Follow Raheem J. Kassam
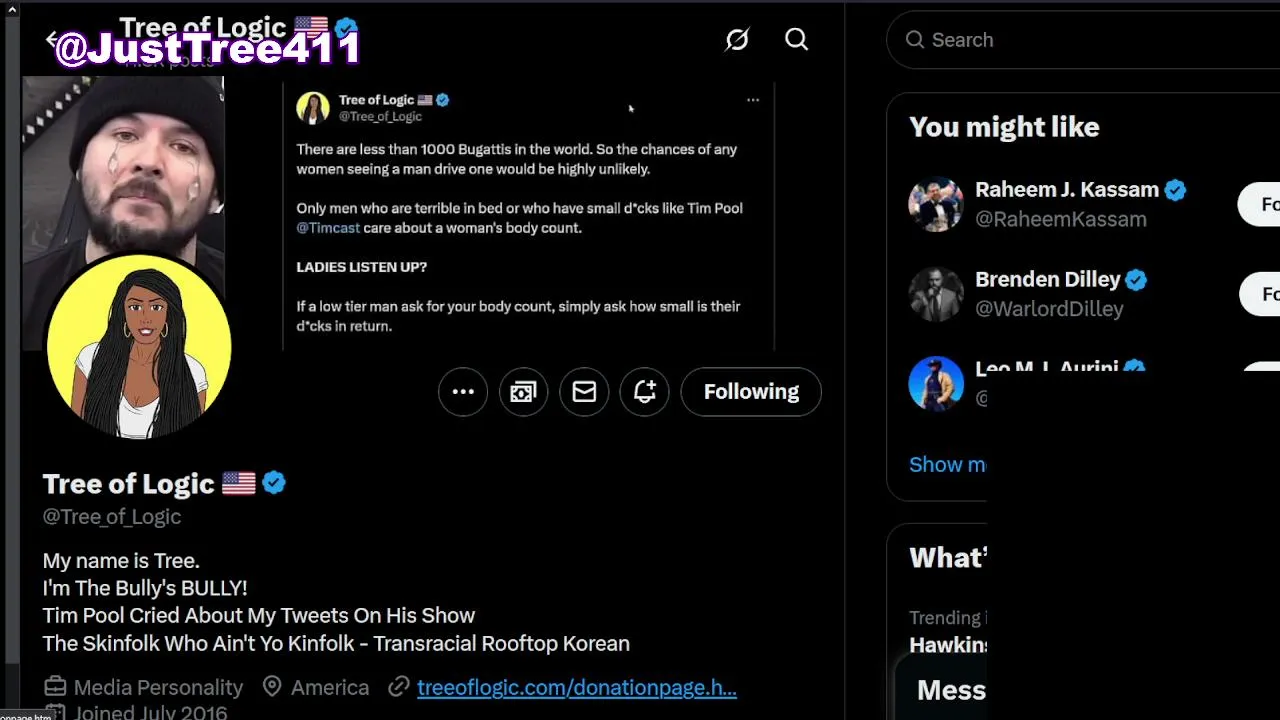1280x720 pixels. point(1262,204)
